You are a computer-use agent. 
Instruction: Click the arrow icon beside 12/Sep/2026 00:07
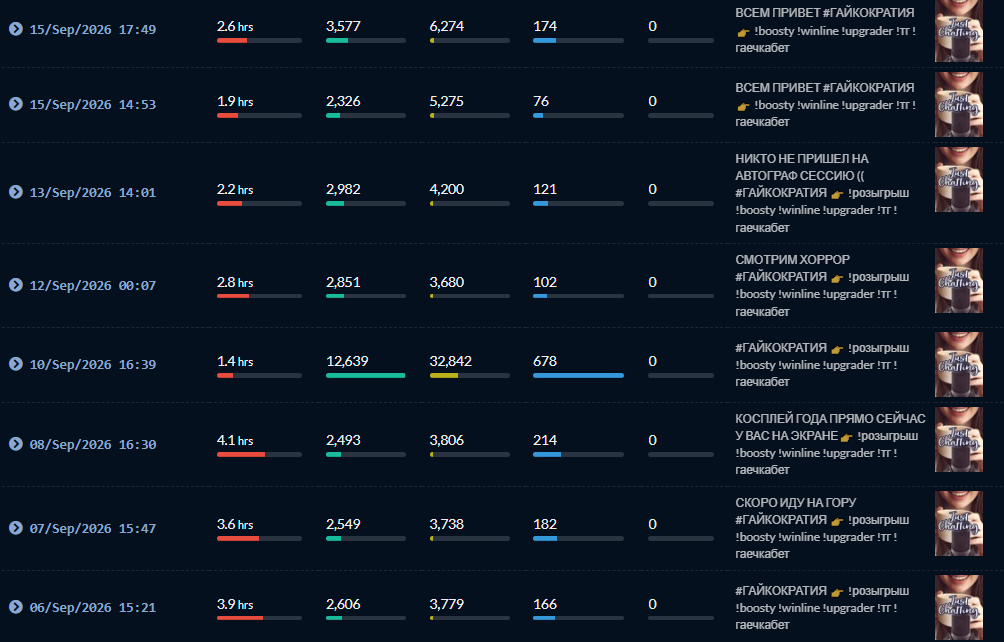point(16,285)
